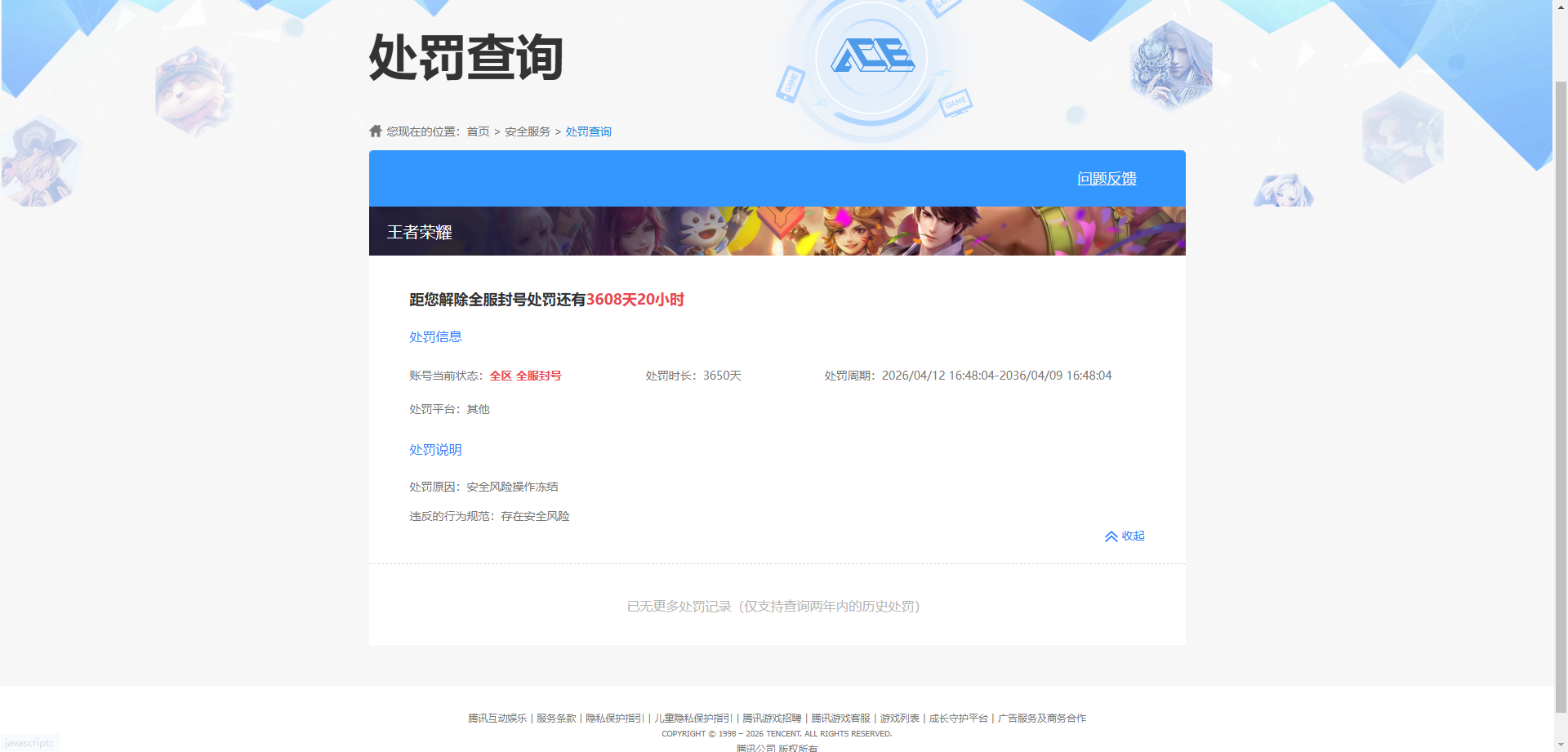Click the 处罚原因 text 安全风险操作冻结
Viewport: 1568px width, 752px height.
tap(512, 487)
